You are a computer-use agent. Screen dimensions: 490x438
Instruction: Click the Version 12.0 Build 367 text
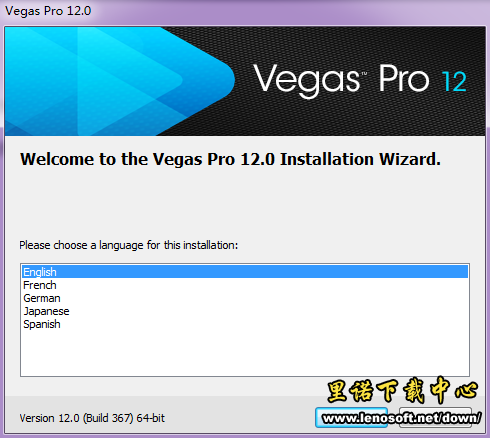(92, 418)
